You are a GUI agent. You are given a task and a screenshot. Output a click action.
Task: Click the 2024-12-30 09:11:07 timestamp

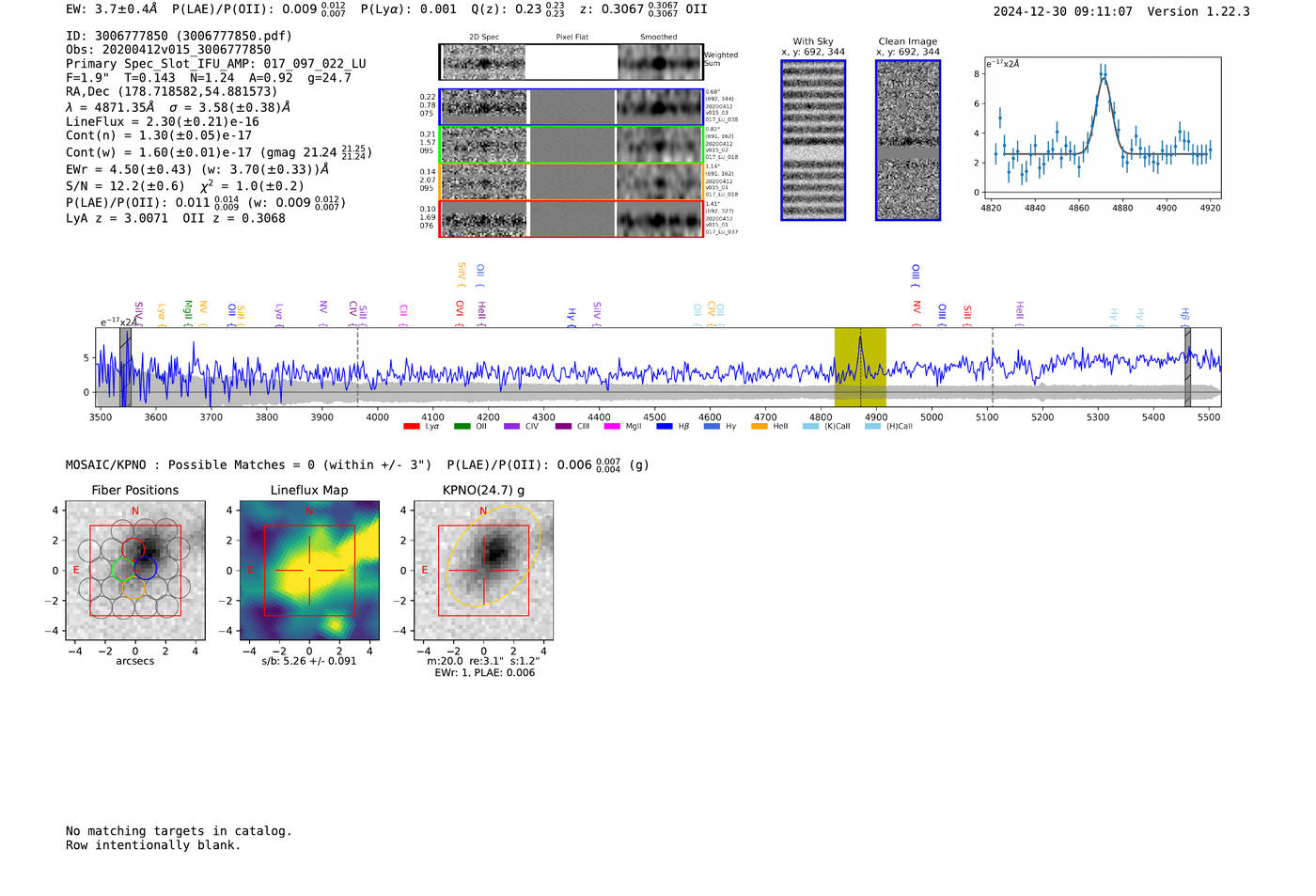tap(1062, 11)
